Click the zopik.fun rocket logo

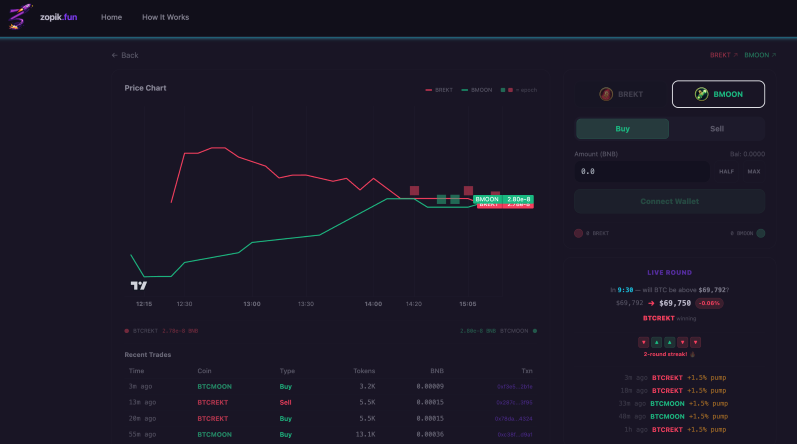pyautogui.click(x=20, y=16)
